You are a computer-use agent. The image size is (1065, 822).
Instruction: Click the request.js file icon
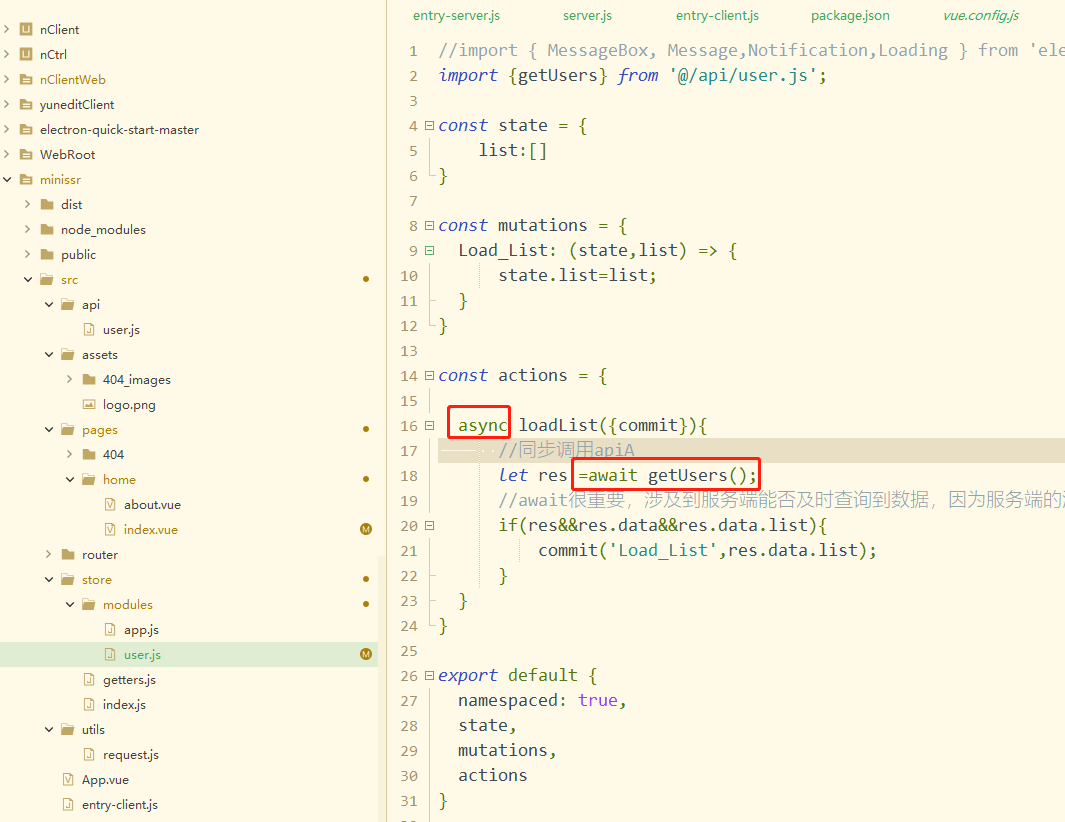[89, 755]
